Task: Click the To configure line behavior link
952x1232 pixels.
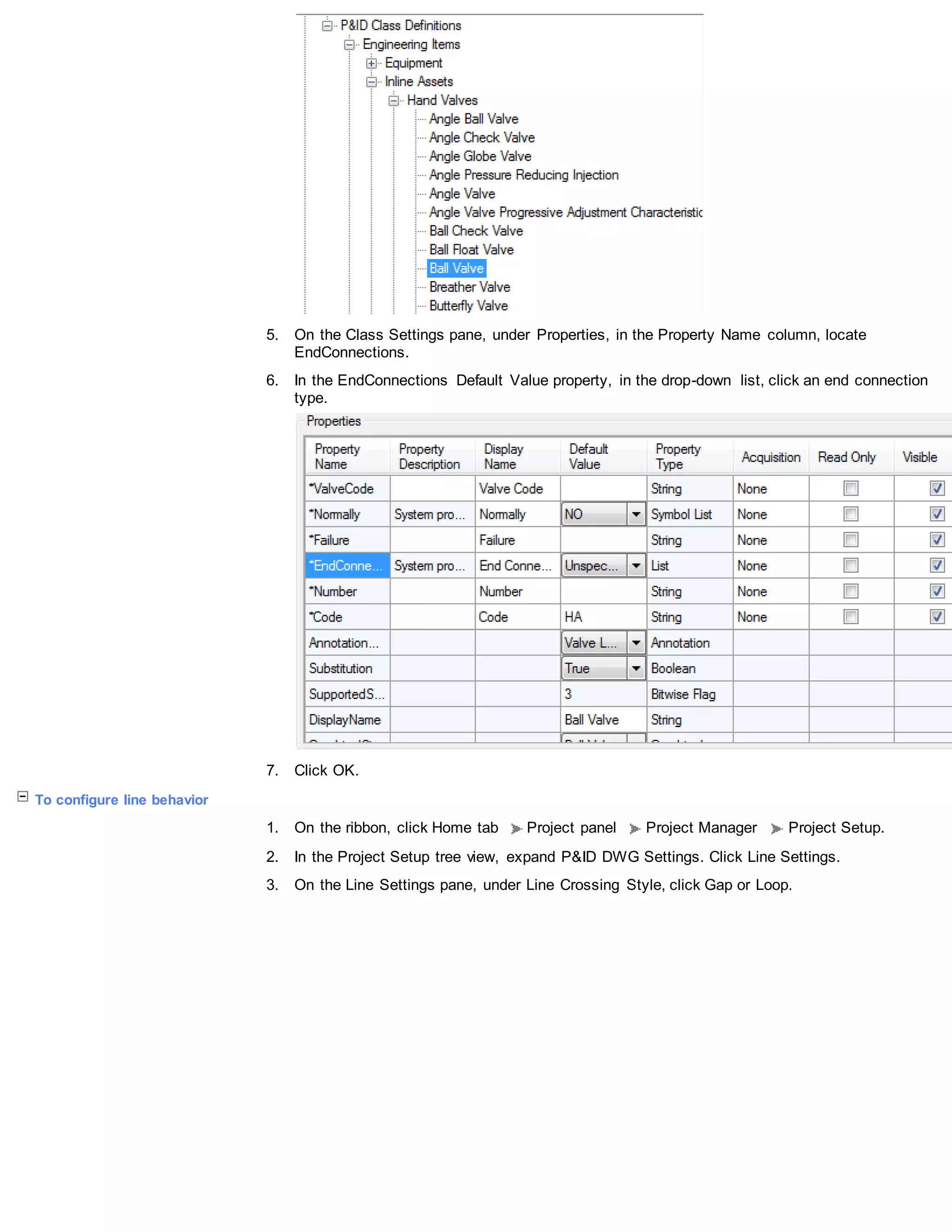Action: 121,800
